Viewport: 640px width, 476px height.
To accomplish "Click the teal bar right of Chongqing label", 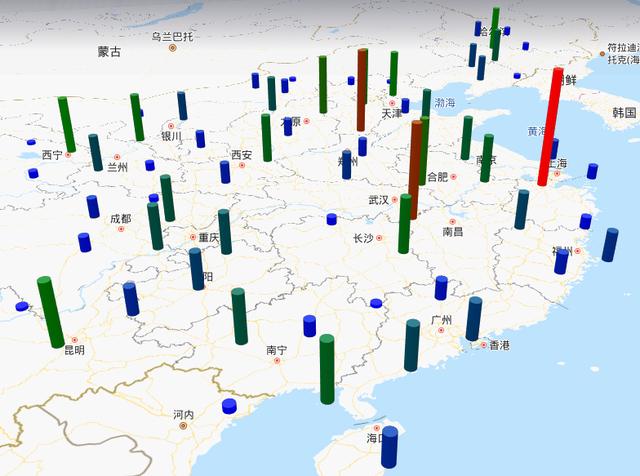I will coord(225,232).
